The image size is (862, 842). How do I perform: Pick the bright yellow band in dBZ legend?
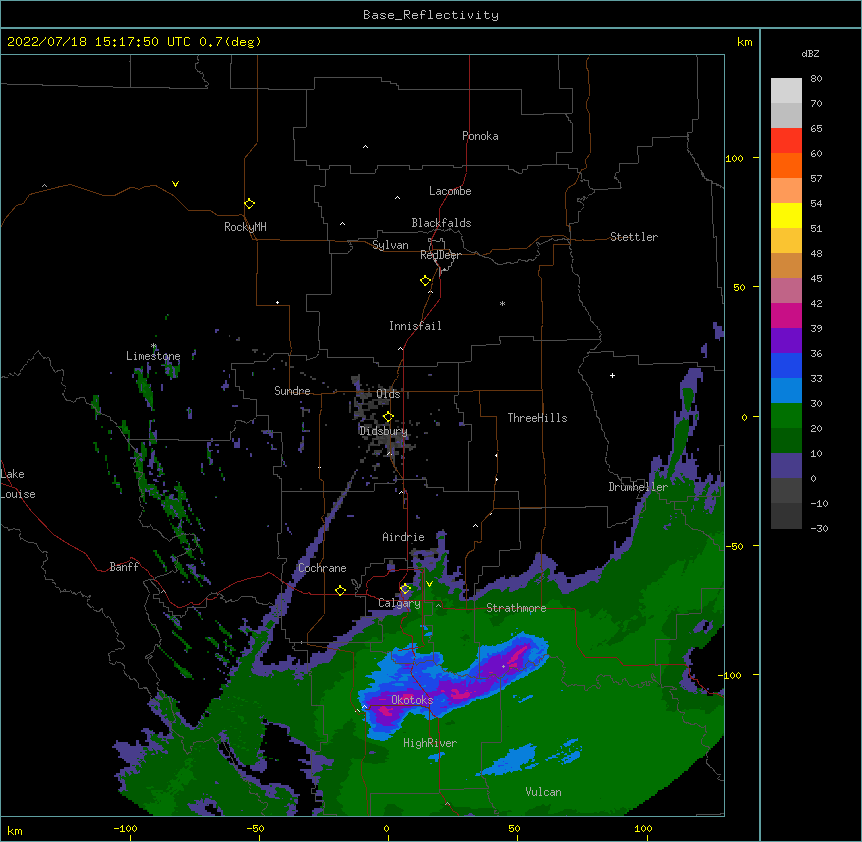click(786, 215)
